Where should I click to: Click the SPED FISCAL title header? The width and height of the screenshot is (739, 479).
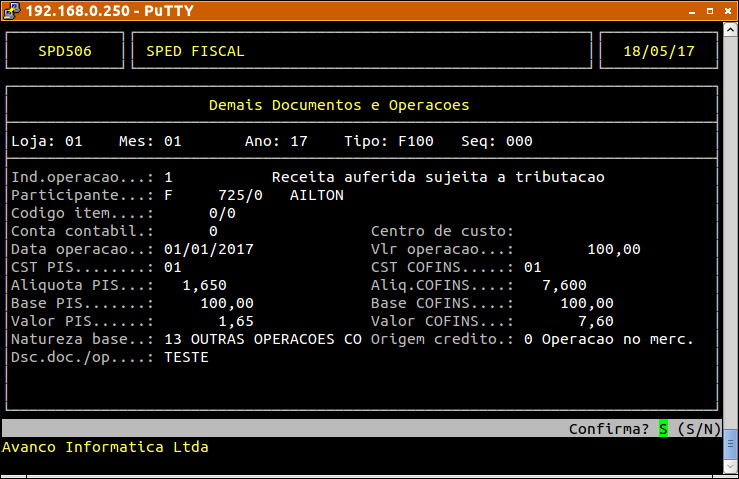point(195,51)
